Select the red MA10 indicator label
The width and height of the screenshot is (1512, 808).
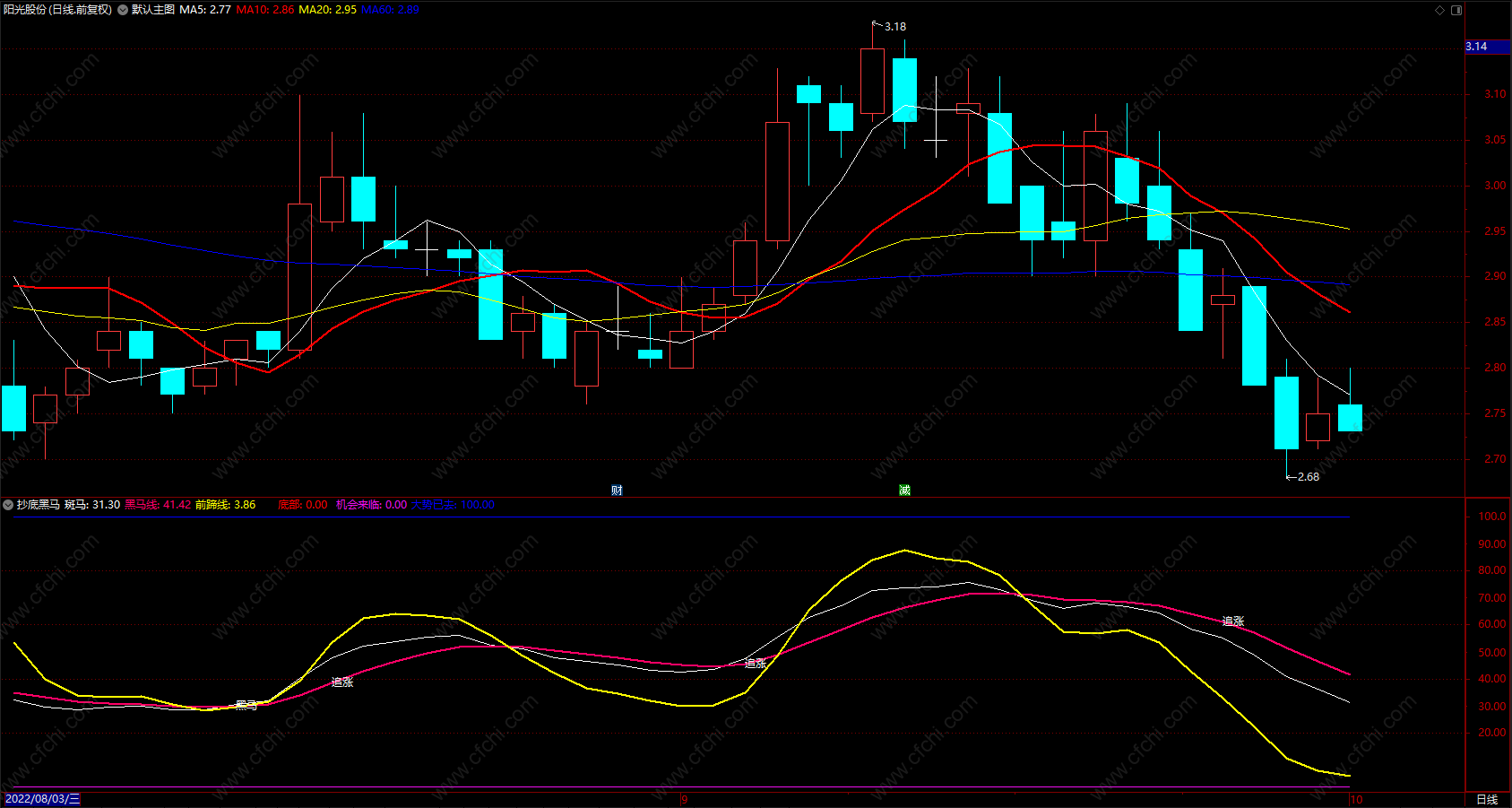point(265,10)
